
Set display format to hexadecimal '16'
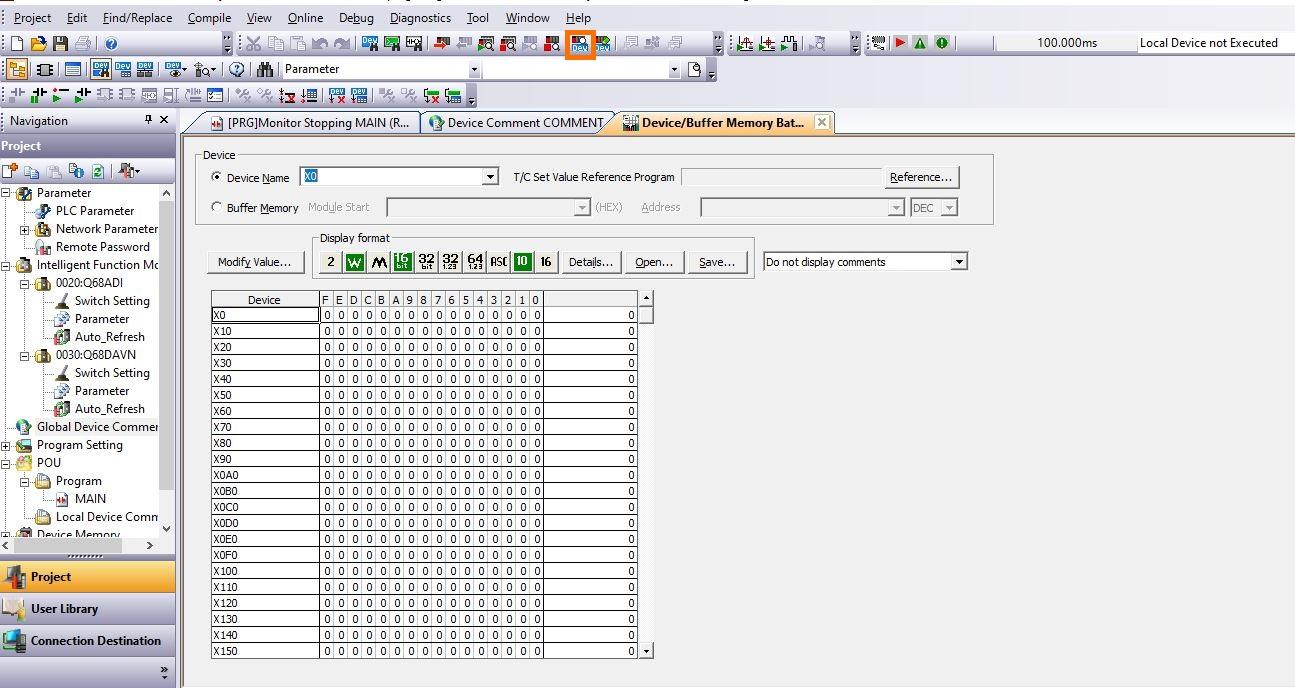pos(546,261)
